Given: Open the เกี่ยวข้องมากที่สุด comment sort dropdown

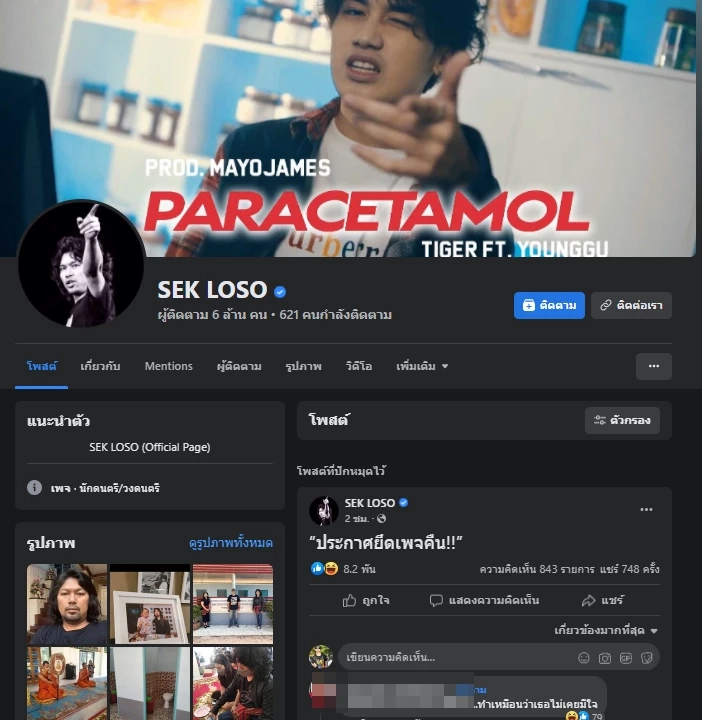Looking at the screenshot, I should click(x=606, y=631).
